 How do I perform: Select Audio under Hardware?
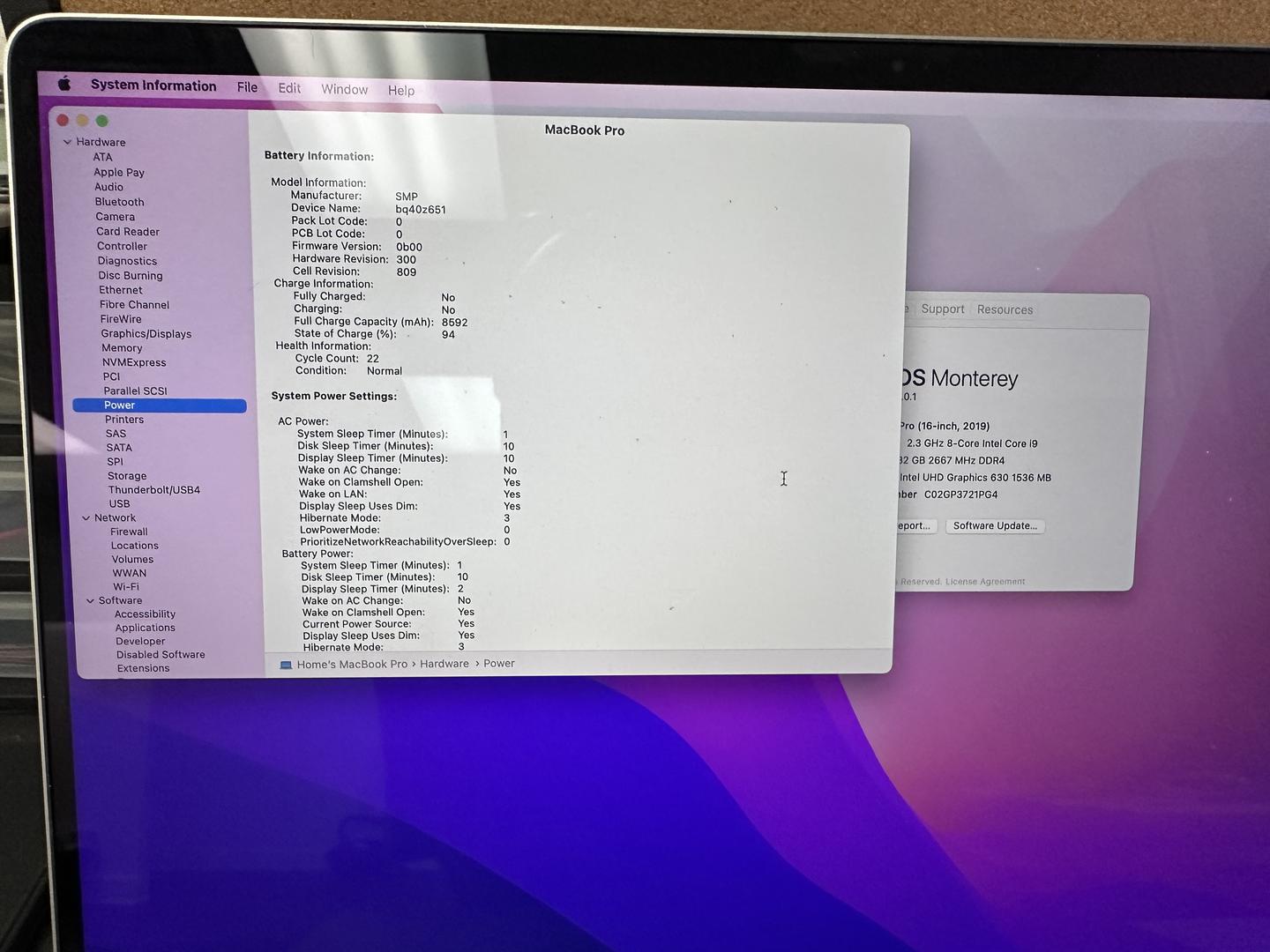click(x=109, y=187)
